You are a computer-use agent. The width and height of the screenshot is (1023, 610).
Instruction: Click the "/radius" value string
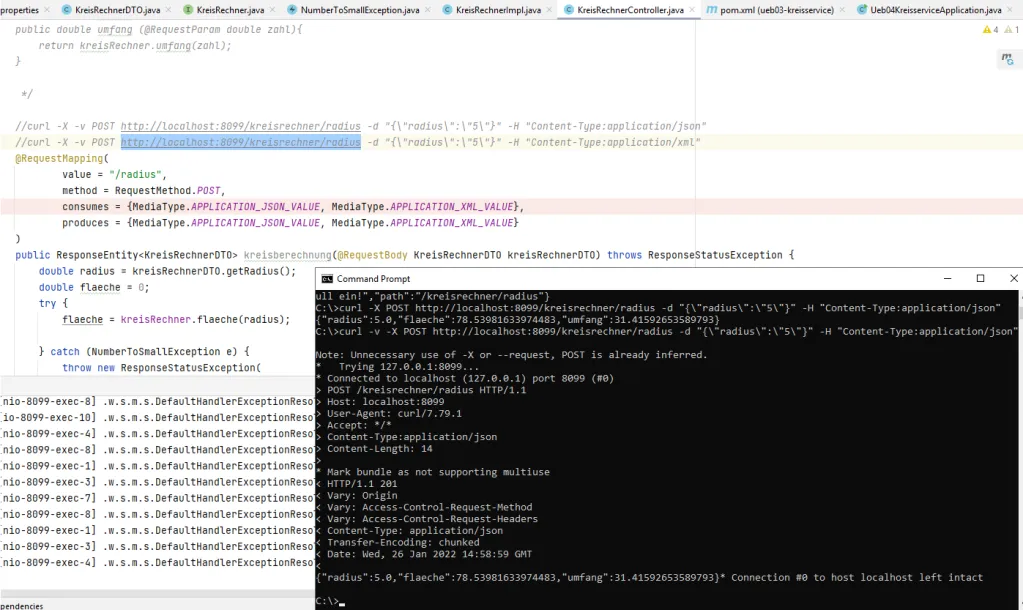tap(136, 174)
